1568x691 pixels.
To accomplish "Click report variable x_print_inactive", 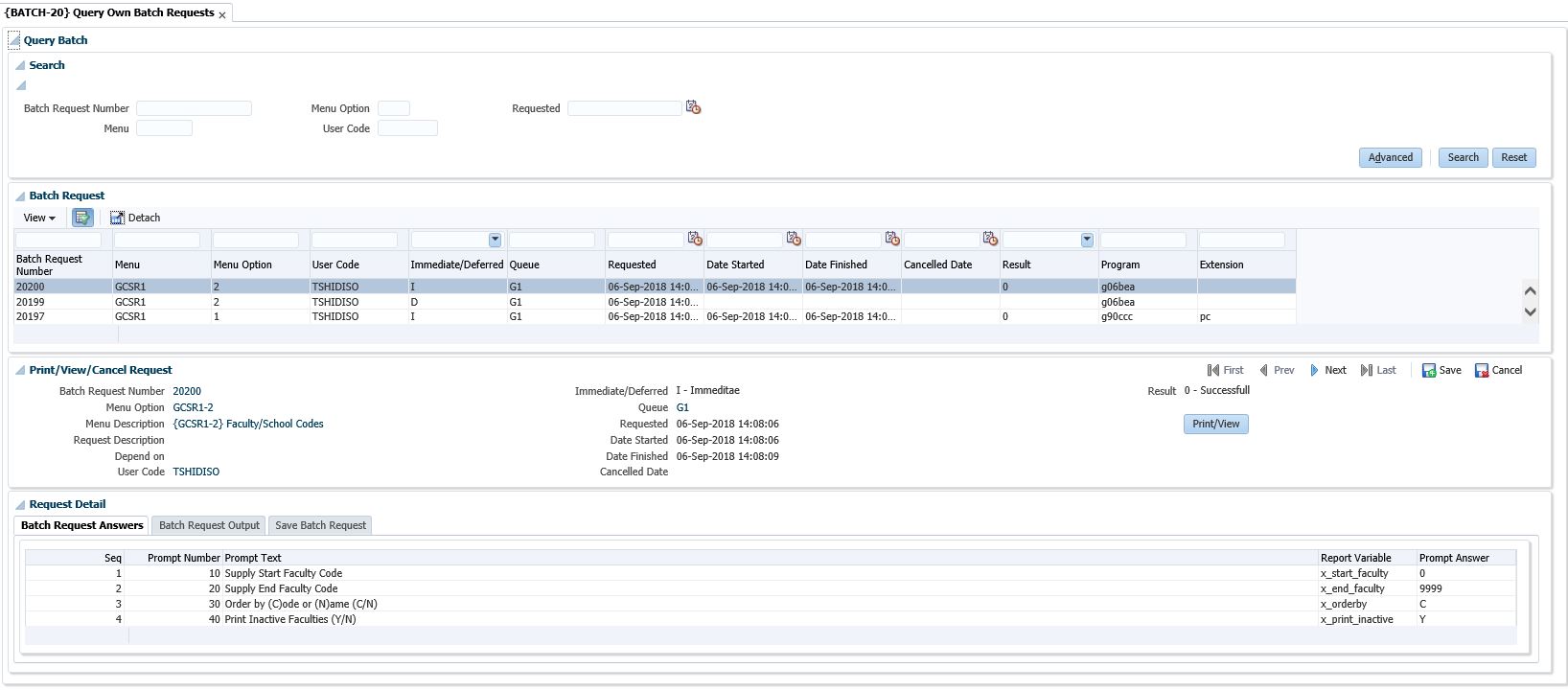I will click(1356, 619).
